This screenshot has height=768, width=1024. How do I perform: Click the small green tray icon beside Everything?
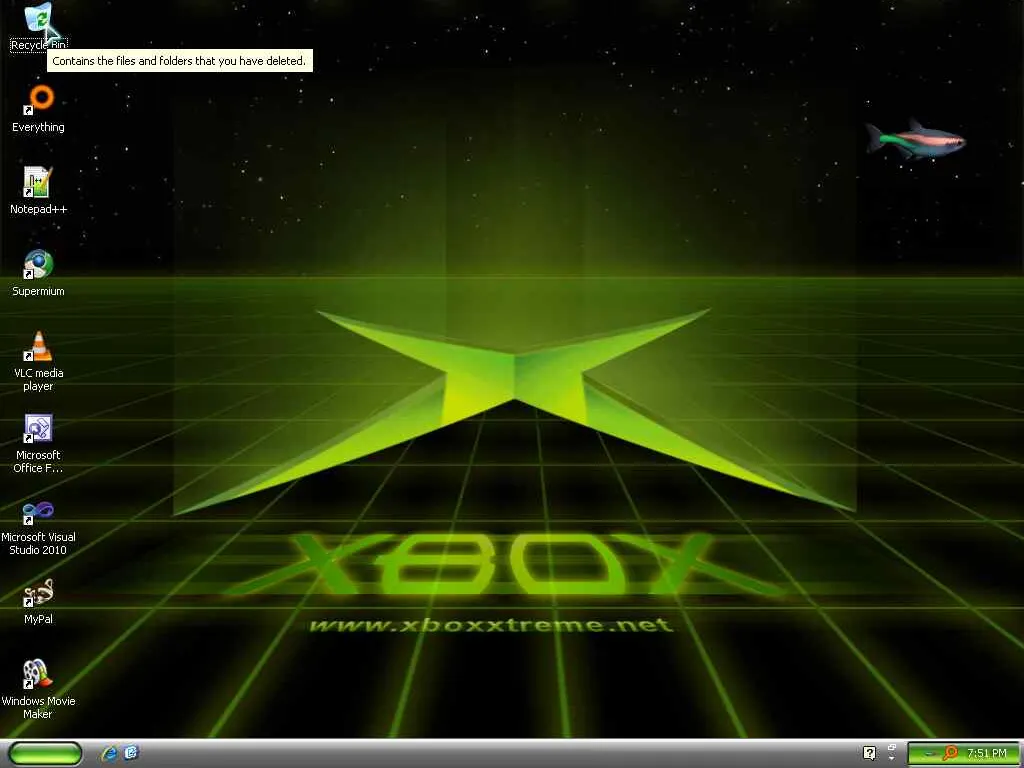pos(931,754)
